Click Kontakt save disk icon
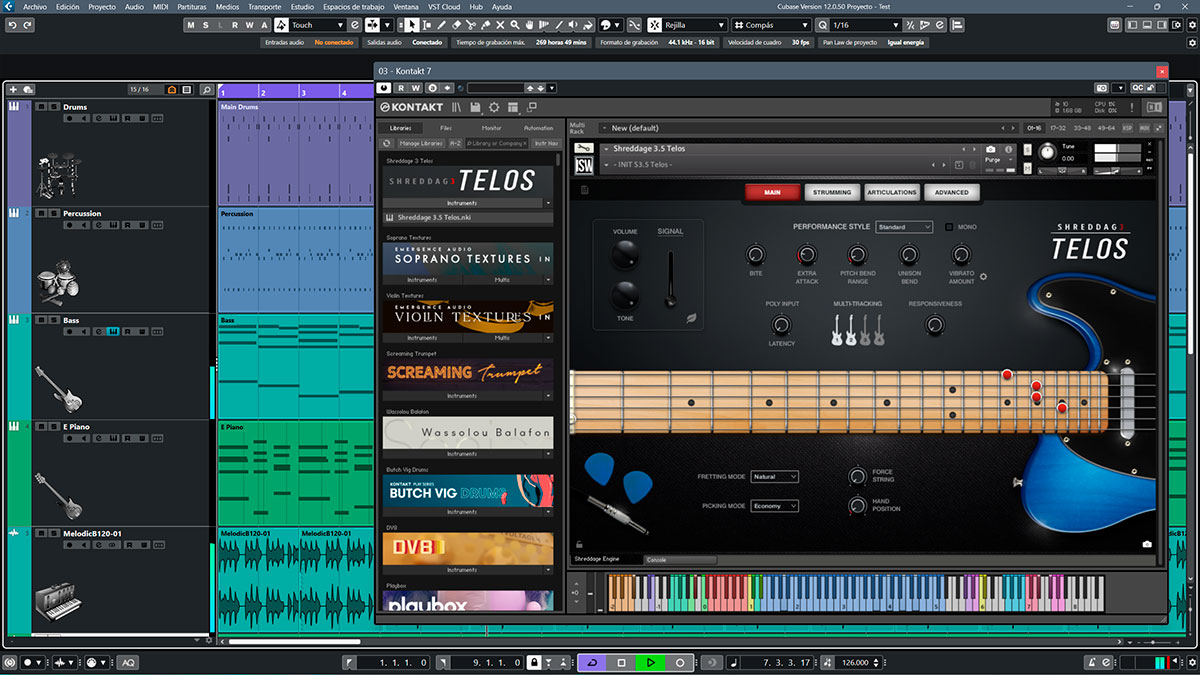The height and width of the screenshot is (675, 1200). (476, 107)
